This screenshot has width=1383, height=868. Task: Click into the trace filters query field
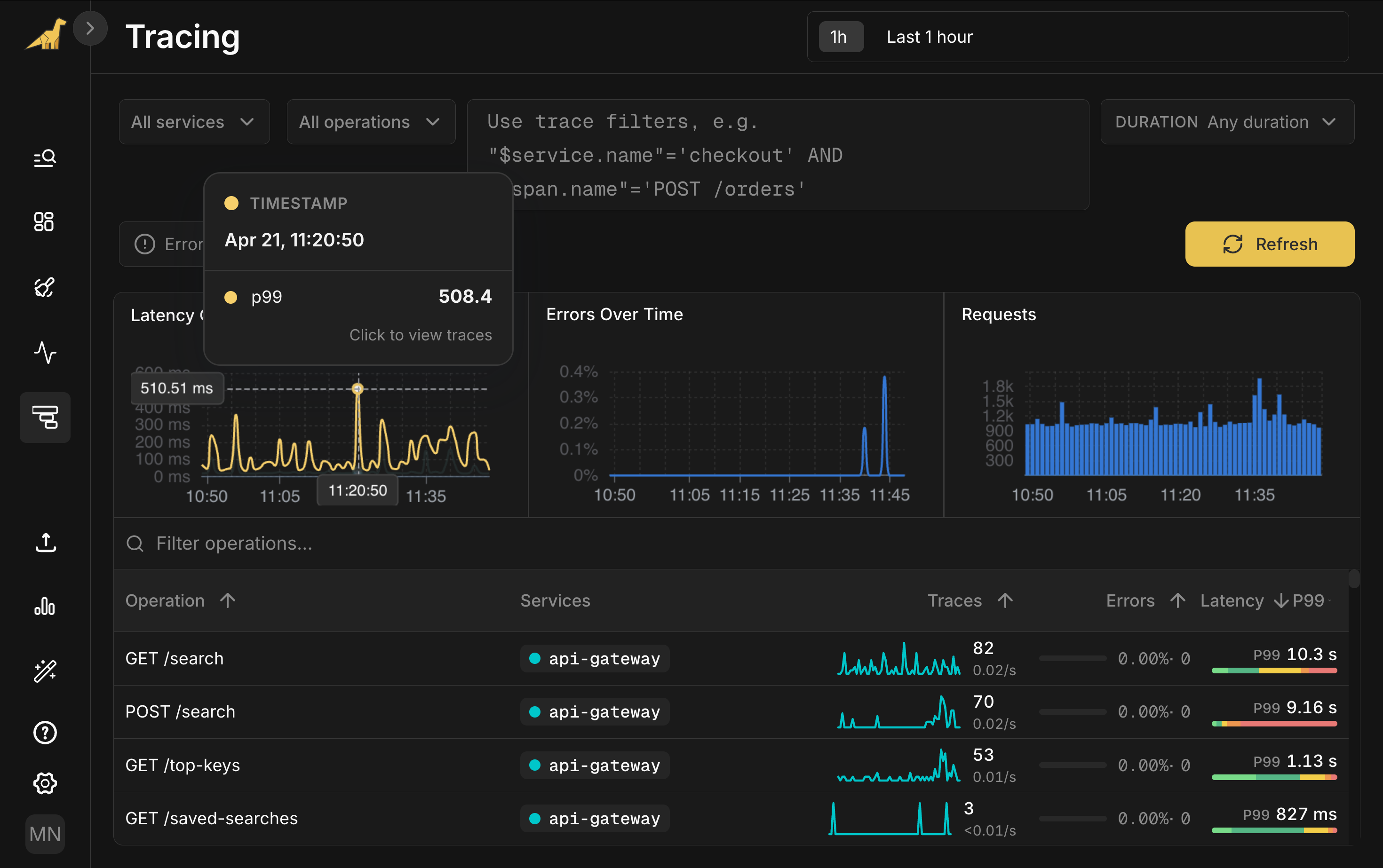(778, 155)
